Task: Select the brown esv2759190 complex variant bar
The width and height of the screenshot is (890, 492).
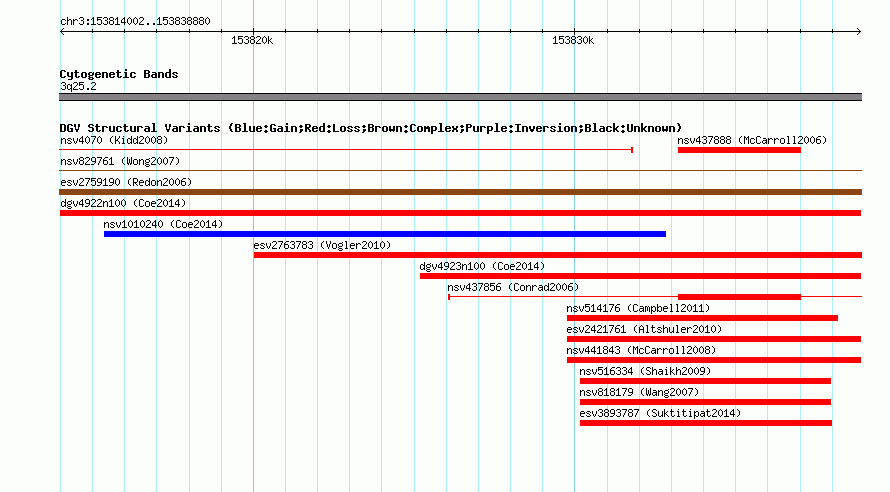Action: click(x=460, y=192)
